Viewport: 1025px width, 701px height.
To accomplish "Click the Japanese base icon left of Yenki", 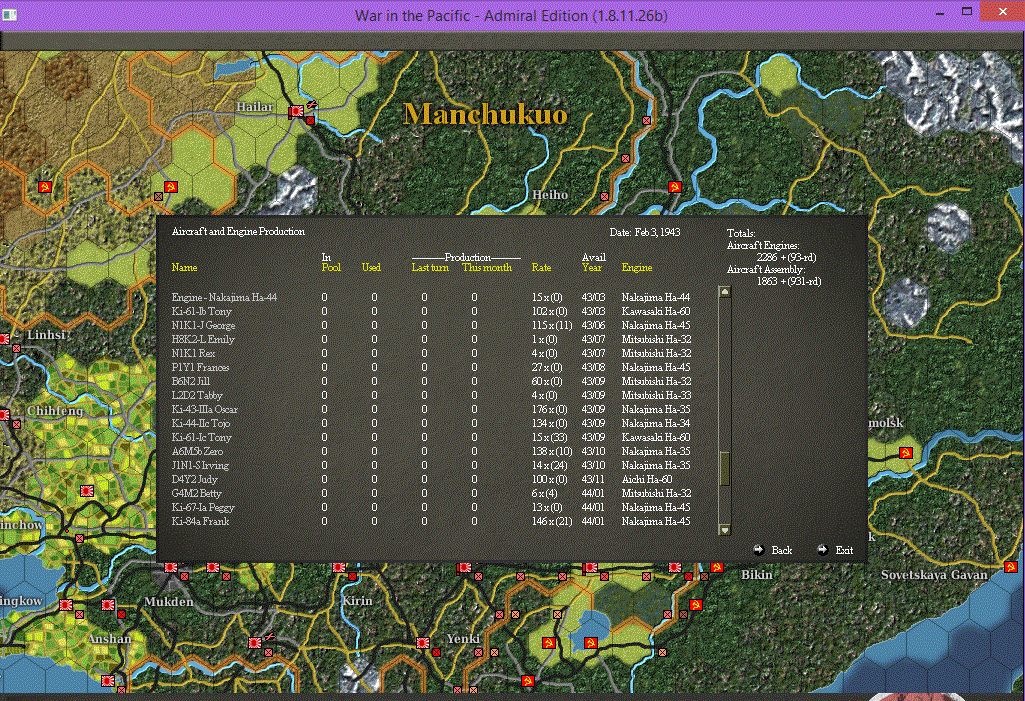I will click(423, 643).
